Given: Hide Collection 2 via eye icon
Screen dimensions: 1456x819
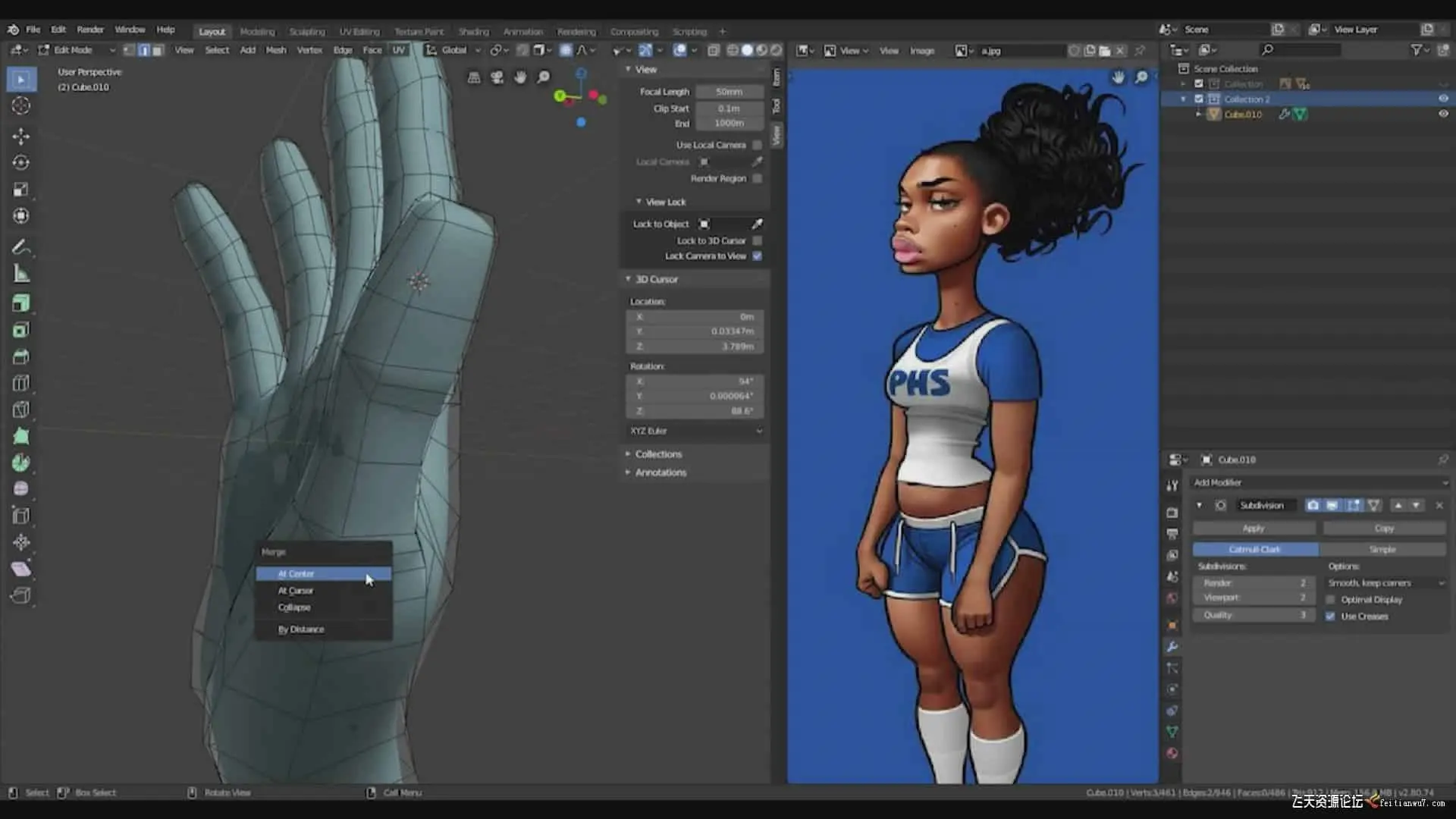Looking at the screenshot, I should point(1443,99).
